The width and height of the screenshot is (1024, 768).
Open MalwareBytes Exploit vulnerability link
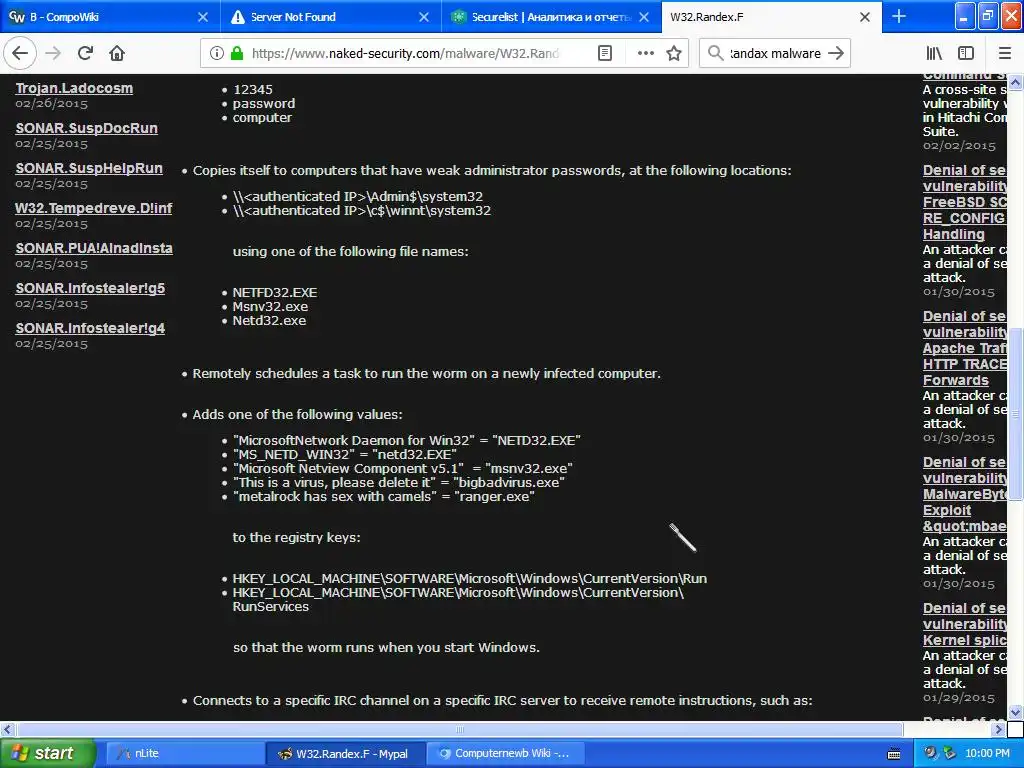pos(965,494)
